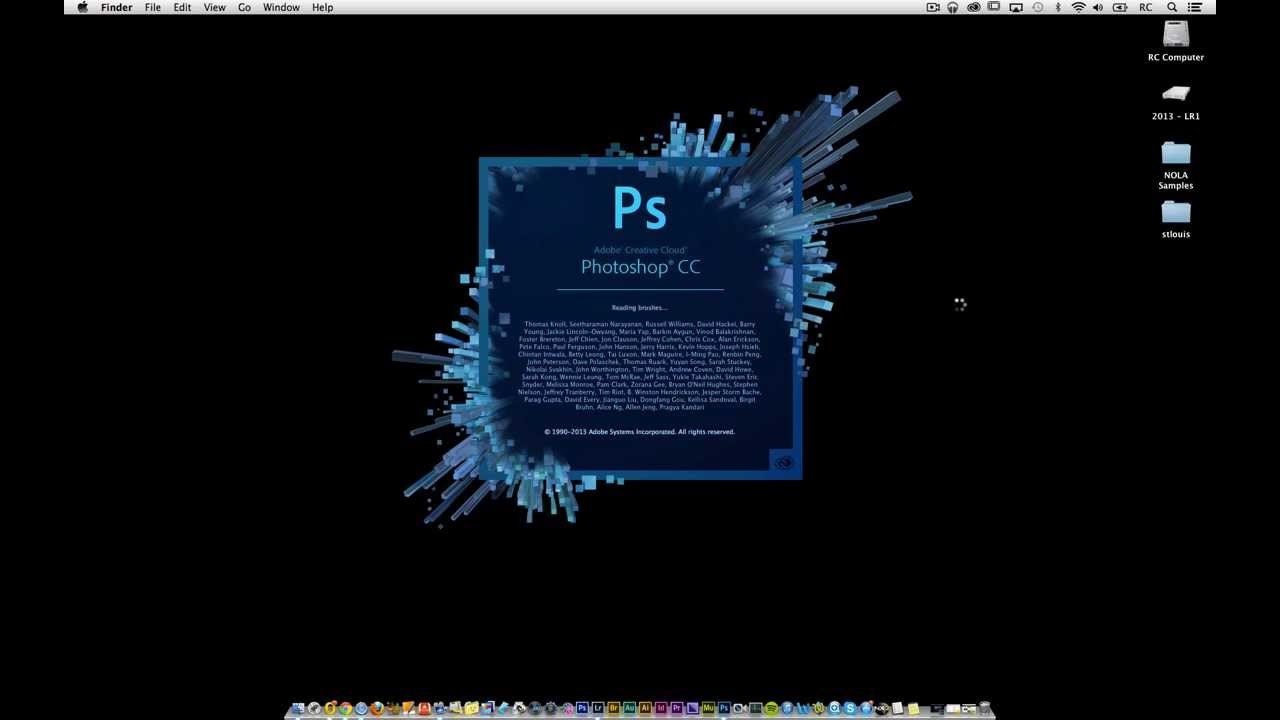Start Premiere Pro from the Dock
Viewport: 1280px width, 720px height.
[676, 709]
